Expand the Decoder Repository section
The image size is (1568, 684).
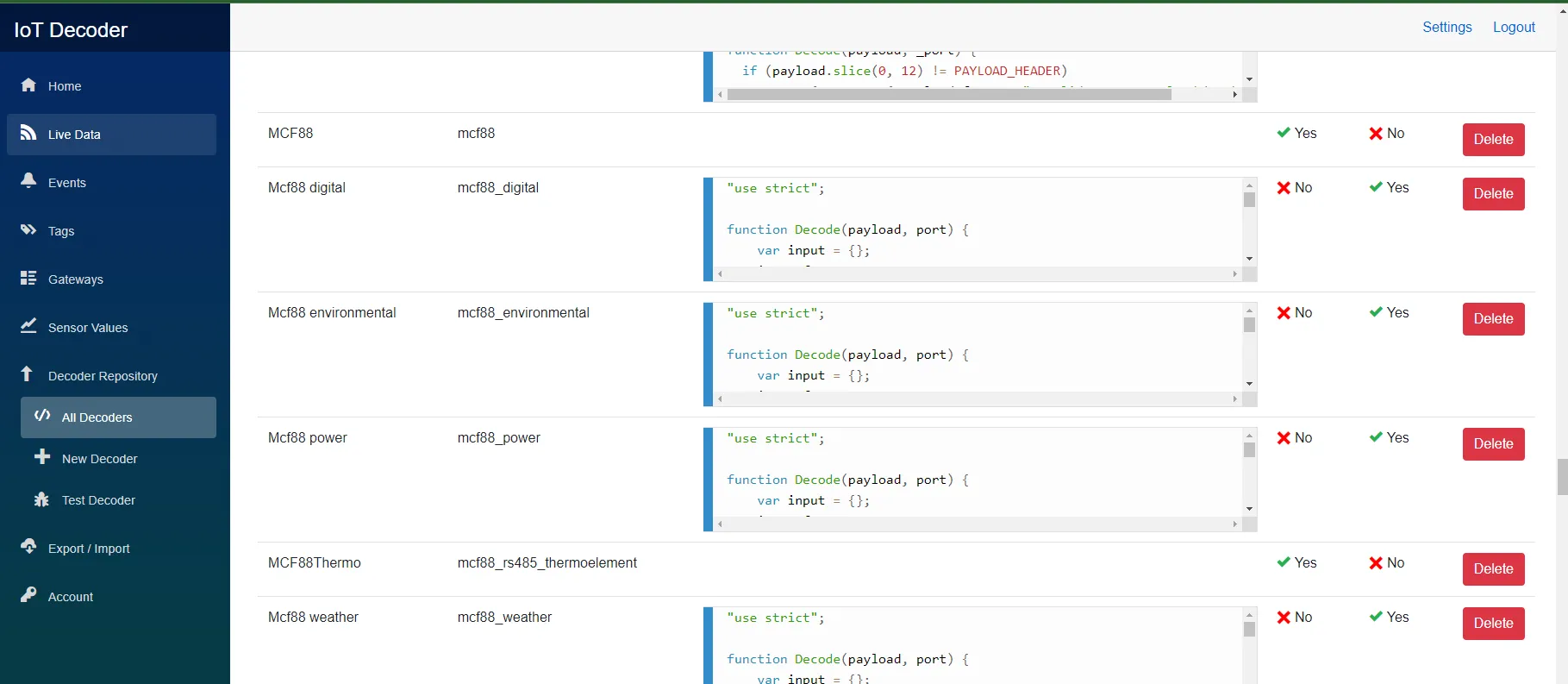point(102,376)
